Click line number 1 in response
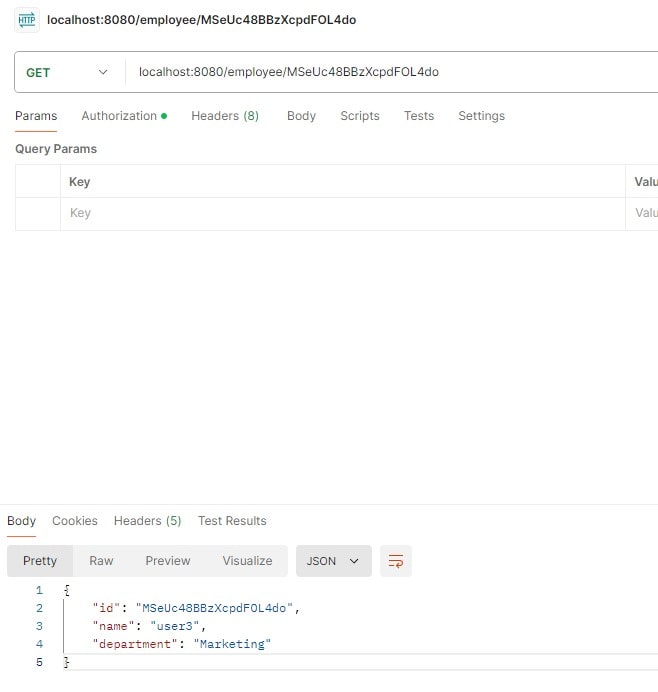This screenshot has height=692, width=658. click(39, 590)
